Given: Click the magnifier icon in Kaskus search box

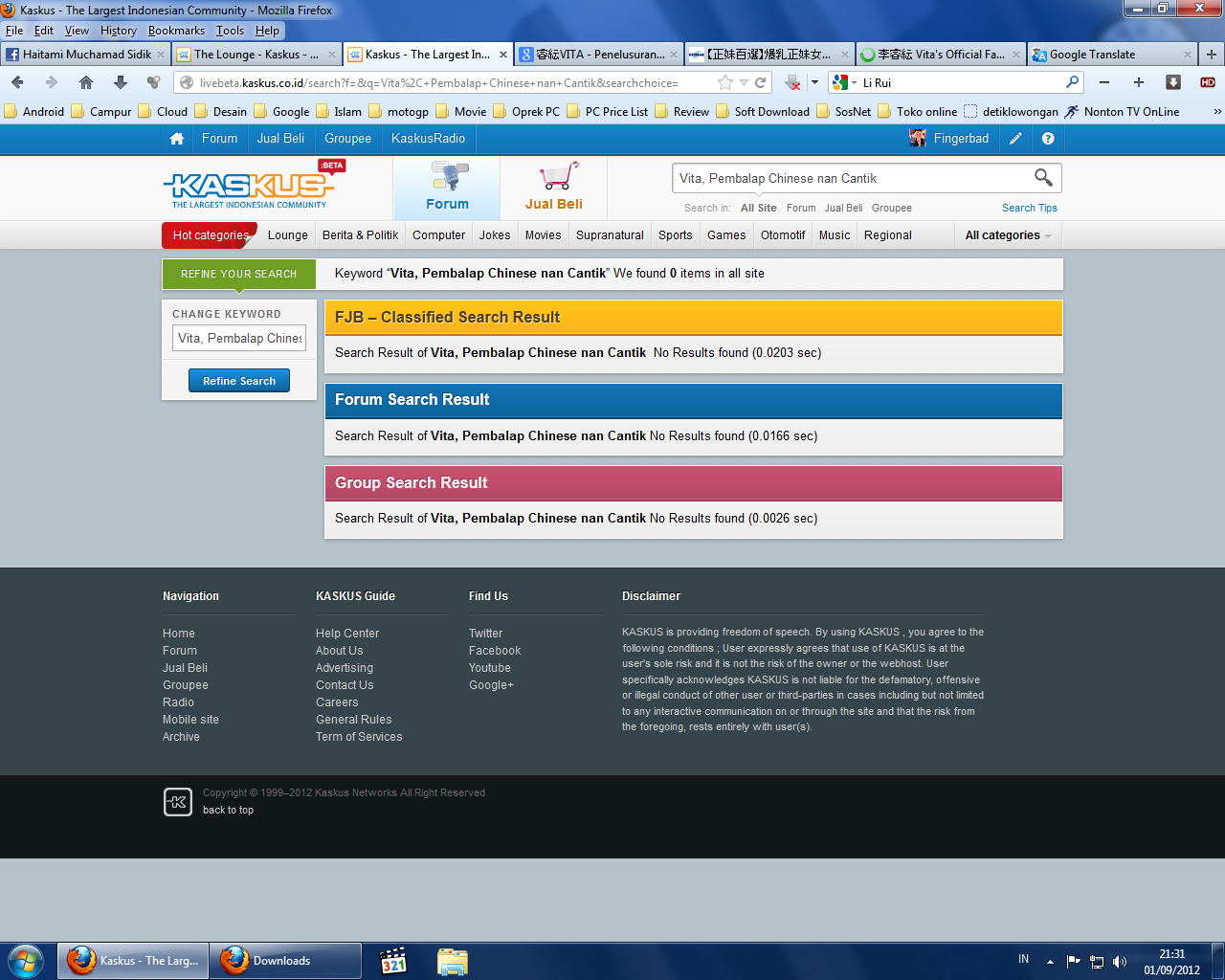Looking at the screenshot, I should (1043, 178).
